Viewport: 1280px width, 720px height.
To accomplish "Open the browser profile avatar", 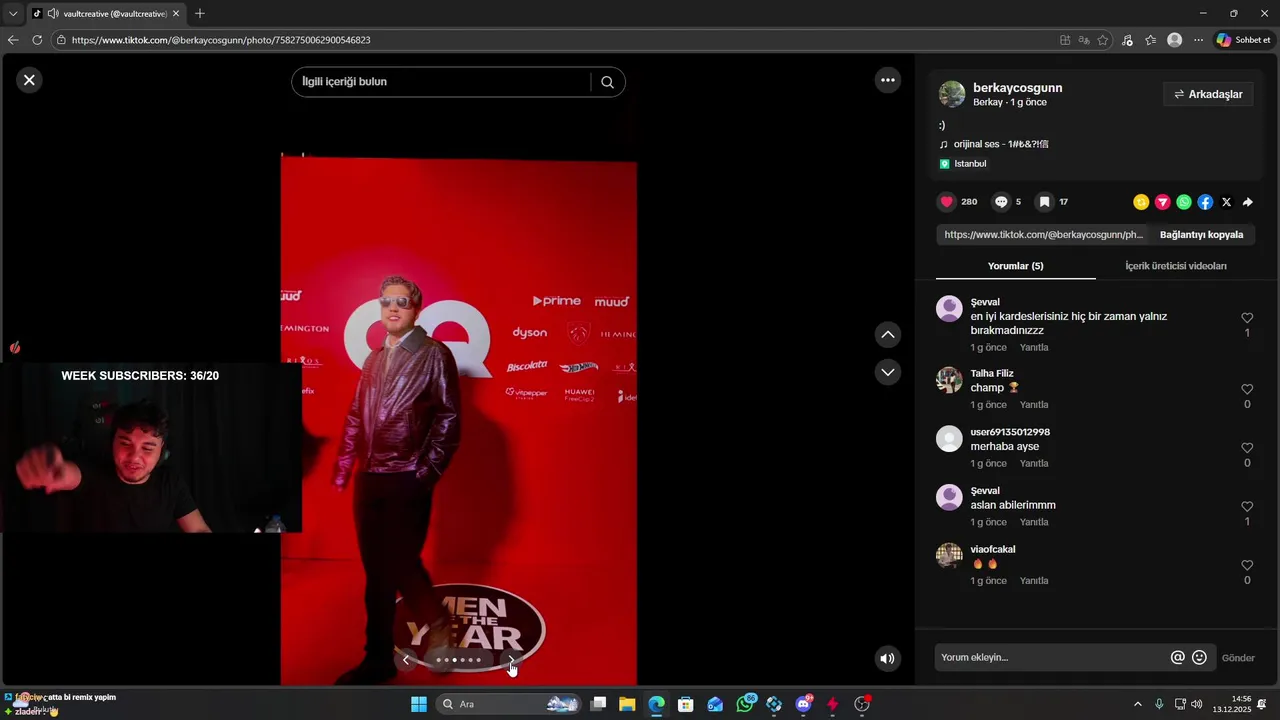I will [1174, 40].
